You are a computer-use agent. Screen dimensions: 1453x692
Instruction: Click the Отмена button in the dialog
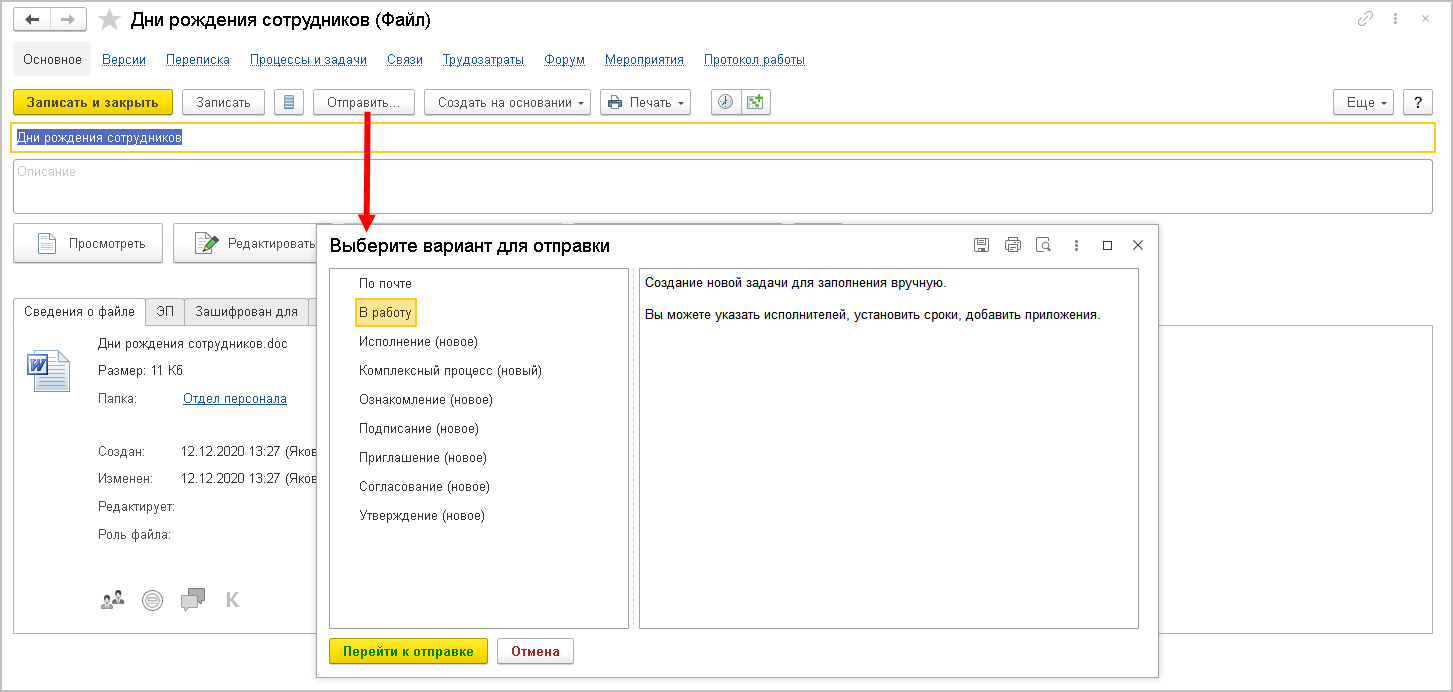coord(535,651)
